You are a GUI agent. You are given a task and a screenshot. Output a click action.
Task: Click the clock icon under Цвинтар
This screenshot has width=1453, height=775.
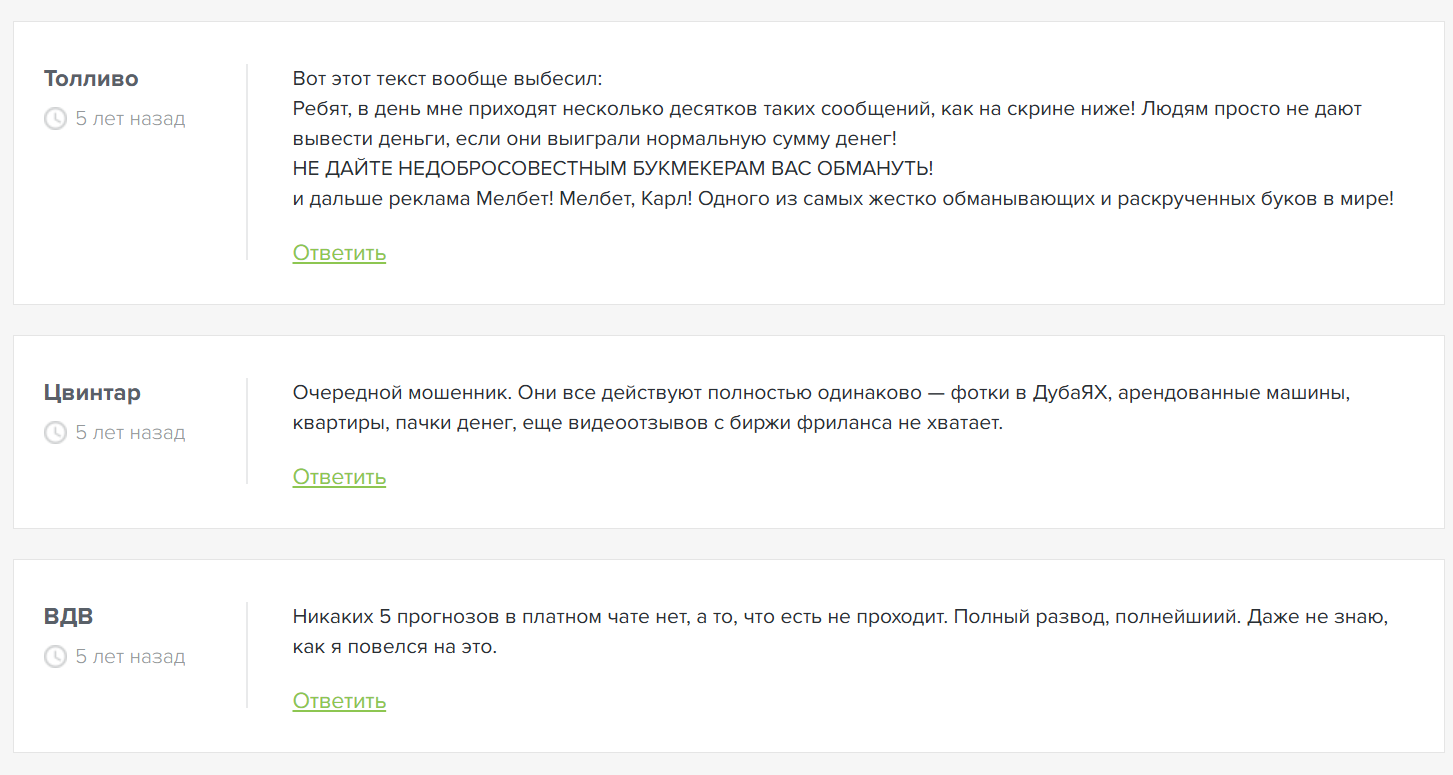click(55, 433)
